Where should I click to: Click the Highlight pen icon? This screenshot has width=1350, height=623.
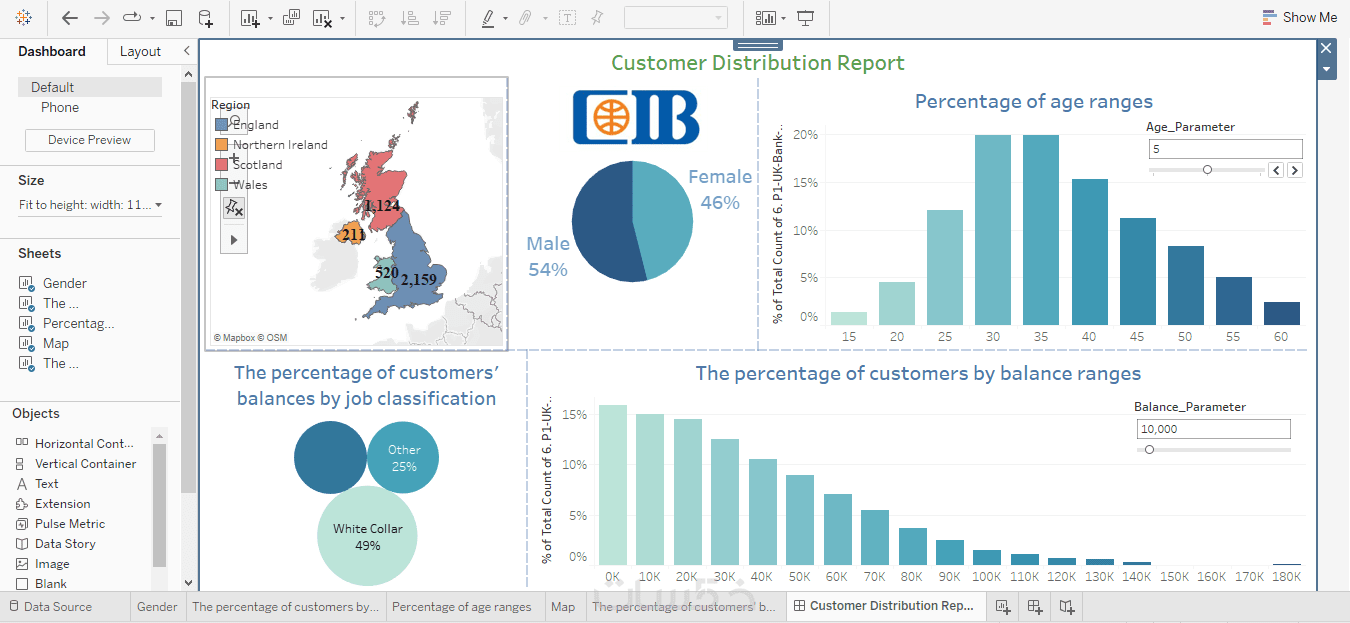coord(488,18)
